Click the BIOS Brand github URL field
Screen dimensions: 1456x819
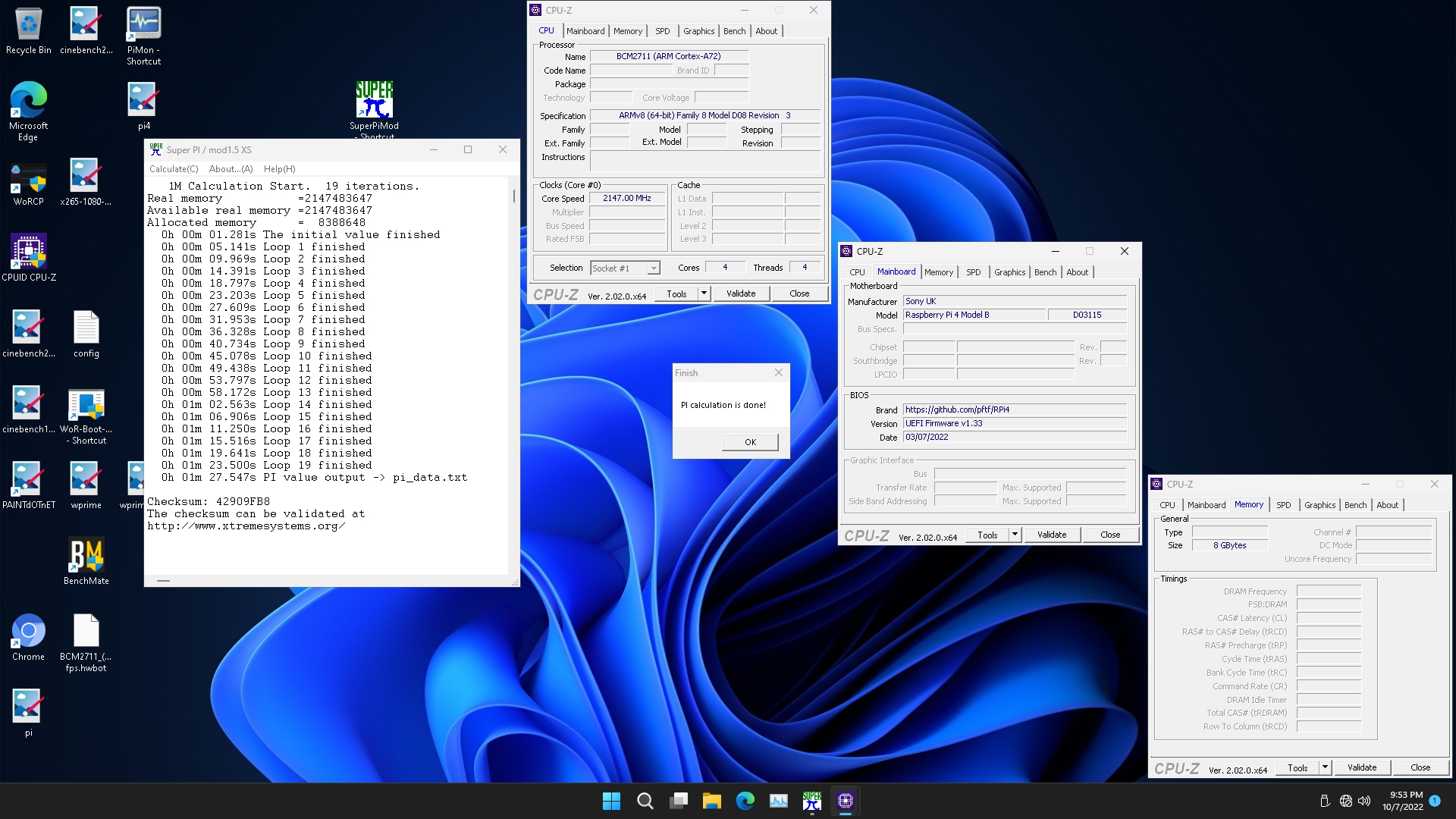tap(1015, 409)
